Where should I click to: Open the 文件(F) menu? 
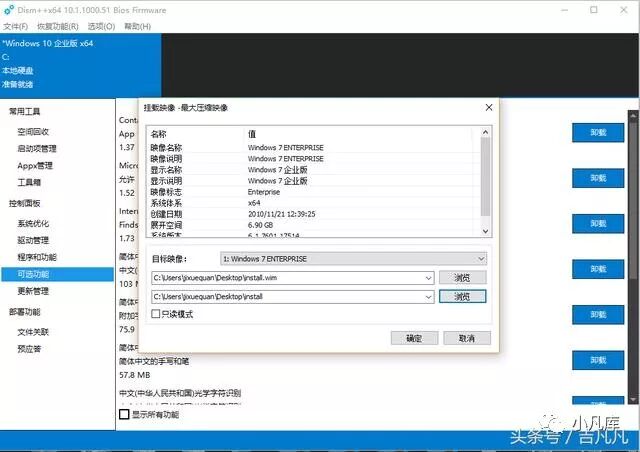click(16, 27)
